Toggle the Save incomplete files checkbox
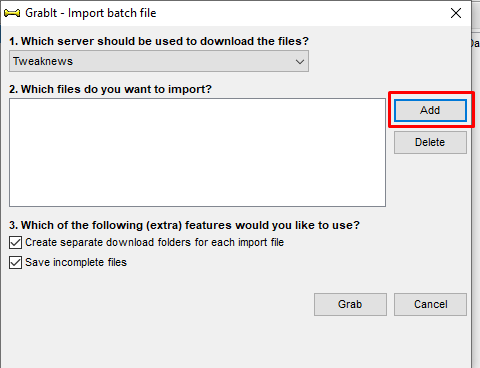 pos(15,262)
